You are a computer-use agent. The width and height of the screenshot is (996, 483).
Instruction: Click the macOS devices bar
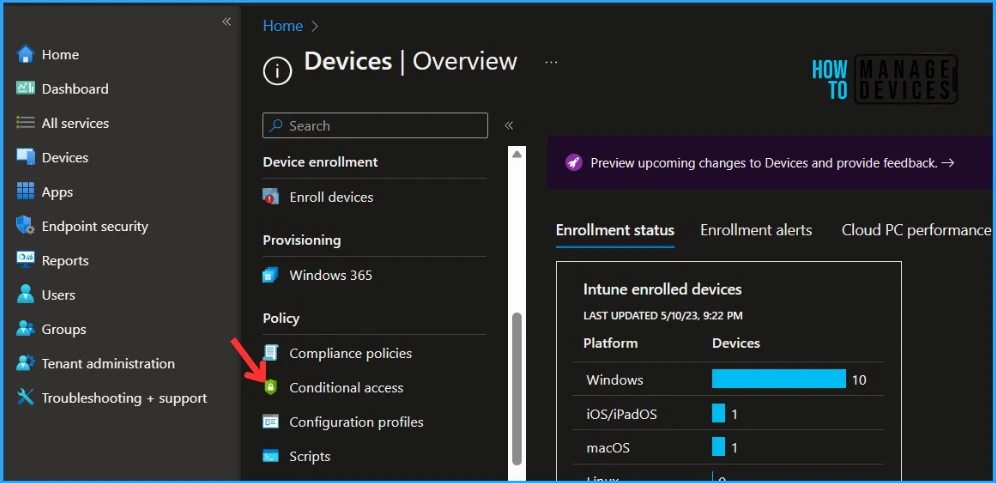click(718, 447)
